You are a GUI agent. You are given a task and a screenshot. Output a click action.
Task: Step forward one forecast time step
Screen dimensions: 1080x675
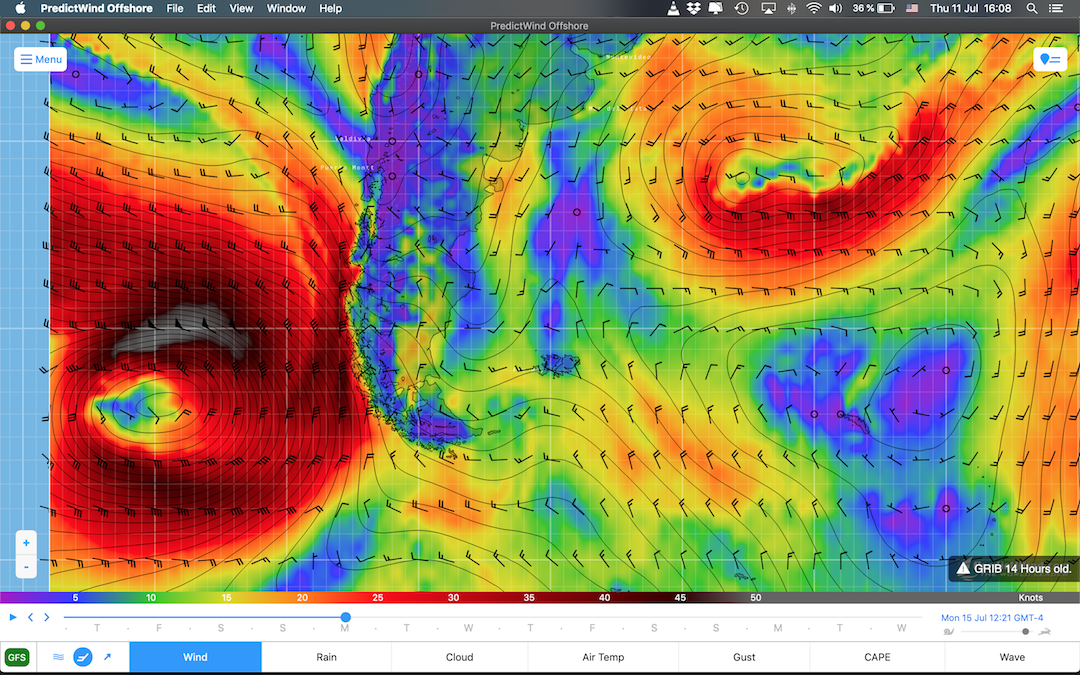tap(47, 617)
